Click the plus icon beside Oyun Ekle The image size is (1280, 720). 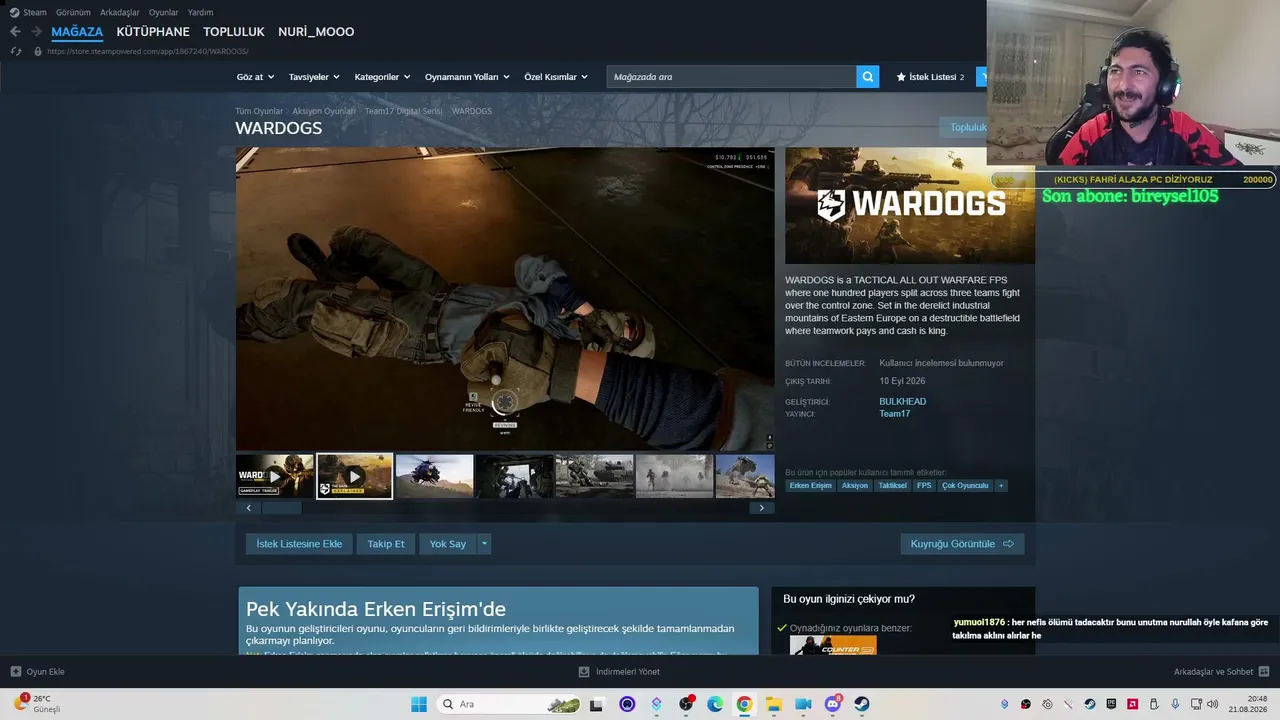pos(15,672)
